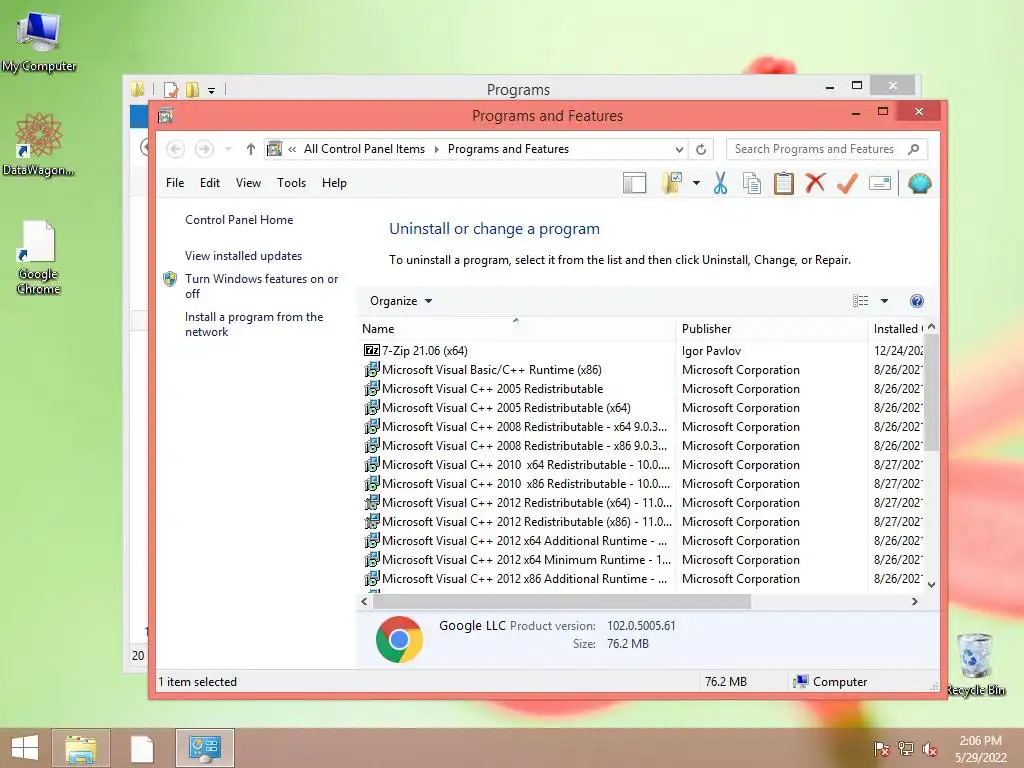Click the Cut scissors icon
Screen dimensions: 1024x768
tap(720, 184)
